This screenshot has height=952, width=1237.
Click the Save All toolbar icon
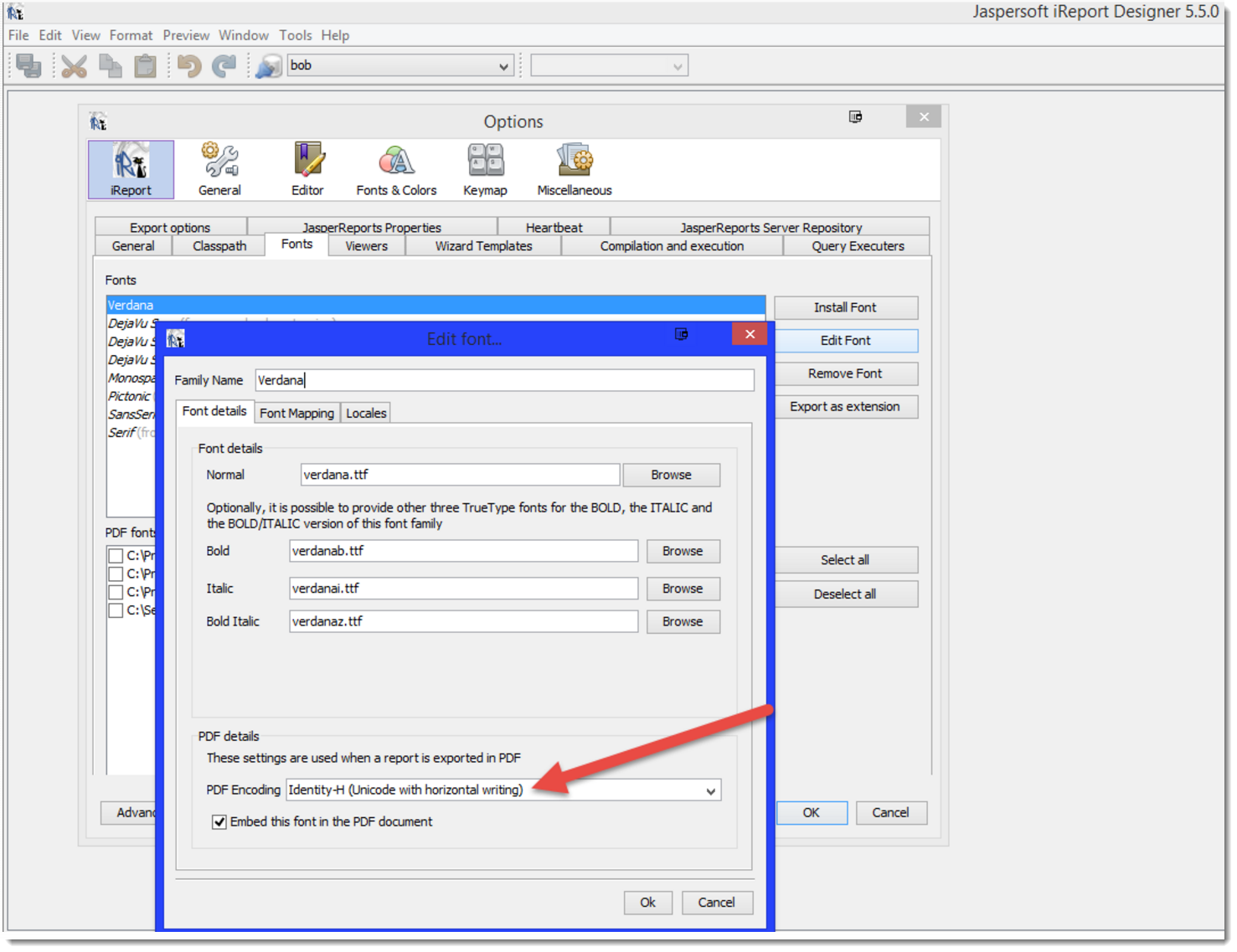click(29, 65)
